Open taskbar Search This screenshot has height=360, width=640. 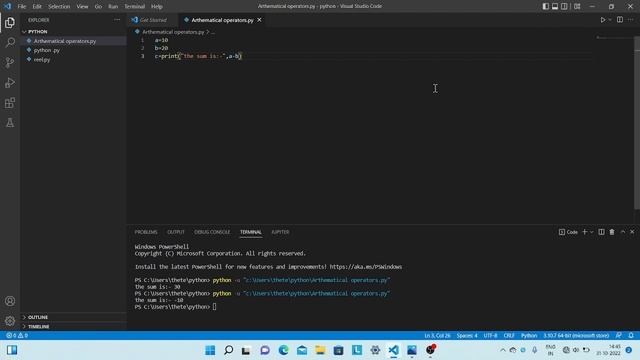(229, 350)
